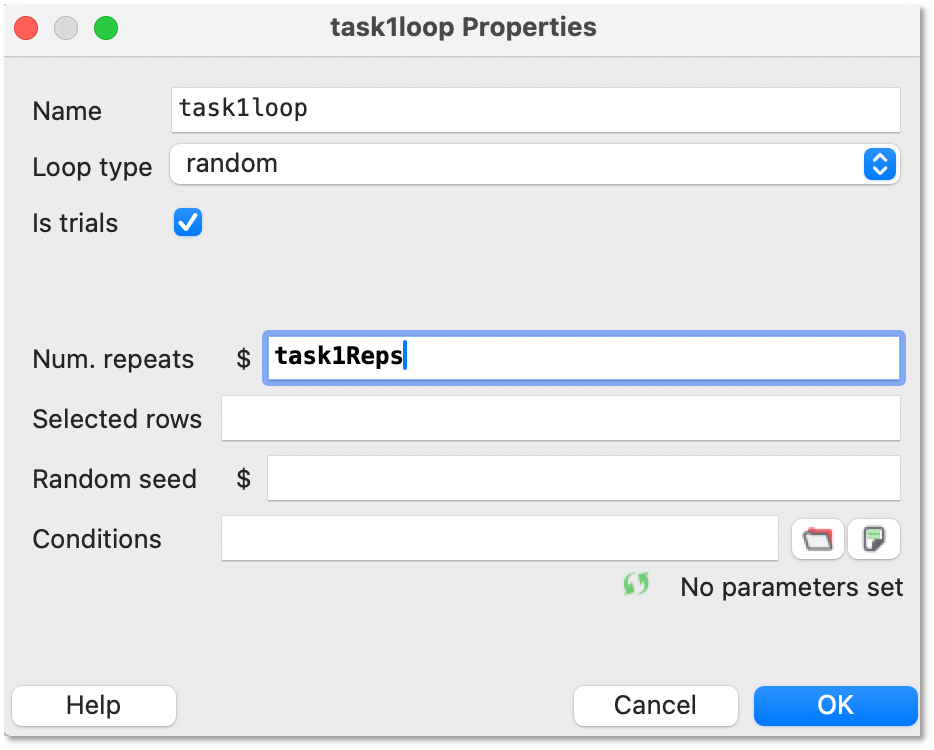Click the grey minimize window button
The image size is (934, 750).
66,28
